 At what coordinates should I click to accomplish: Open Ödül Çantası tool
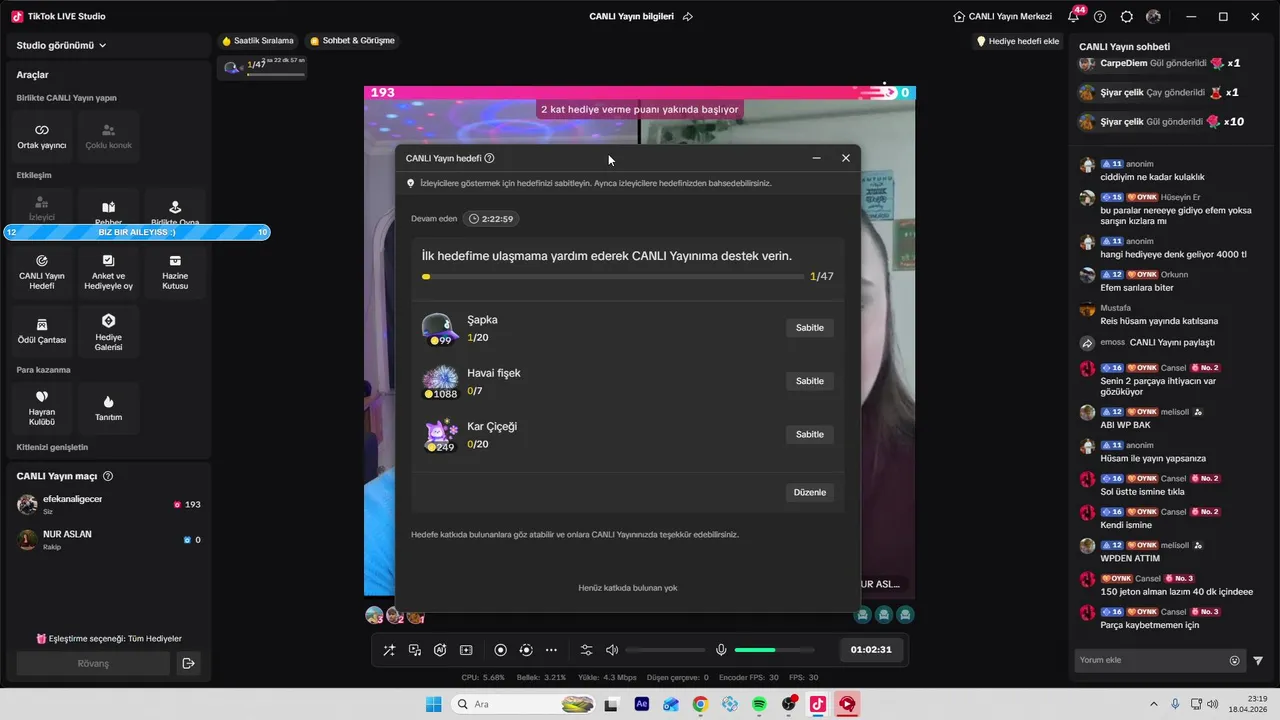[42, 331]
